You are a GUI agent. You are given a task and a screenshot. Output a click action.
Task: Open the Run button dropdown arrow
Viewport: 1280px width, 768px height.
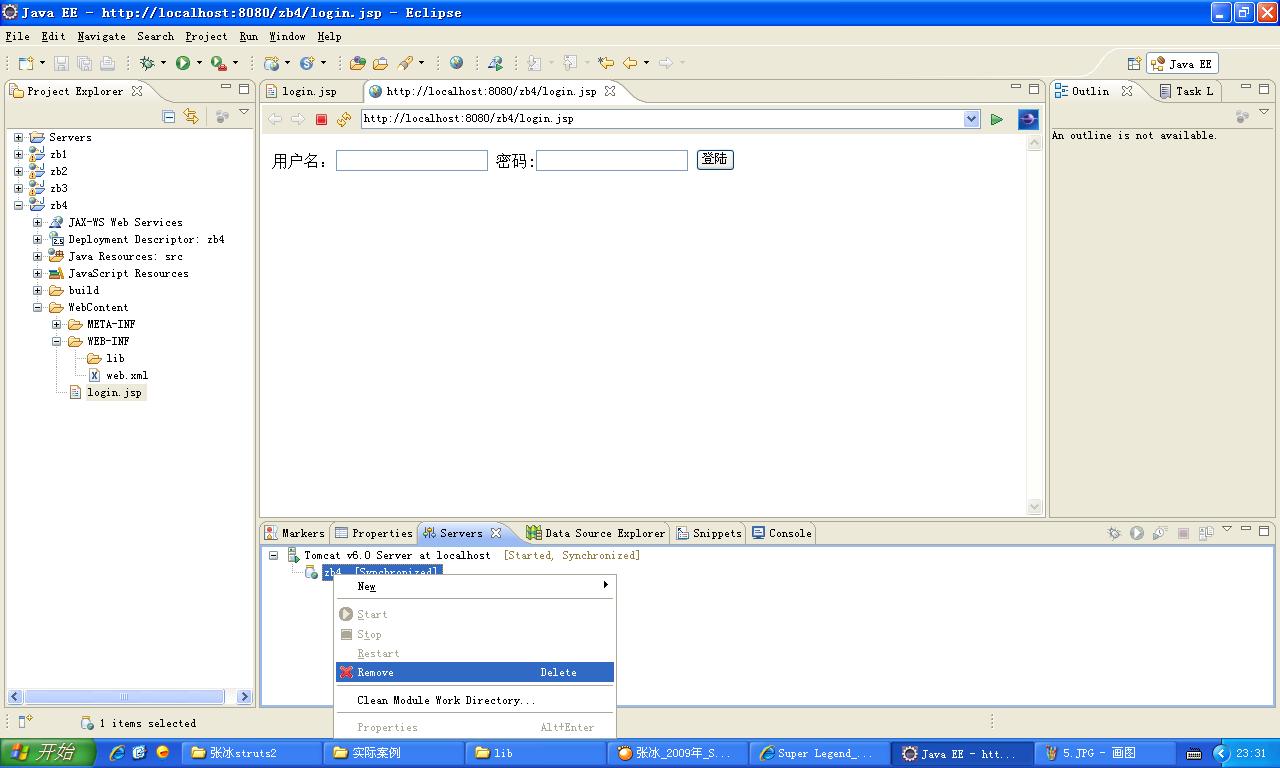pos(199,63)
